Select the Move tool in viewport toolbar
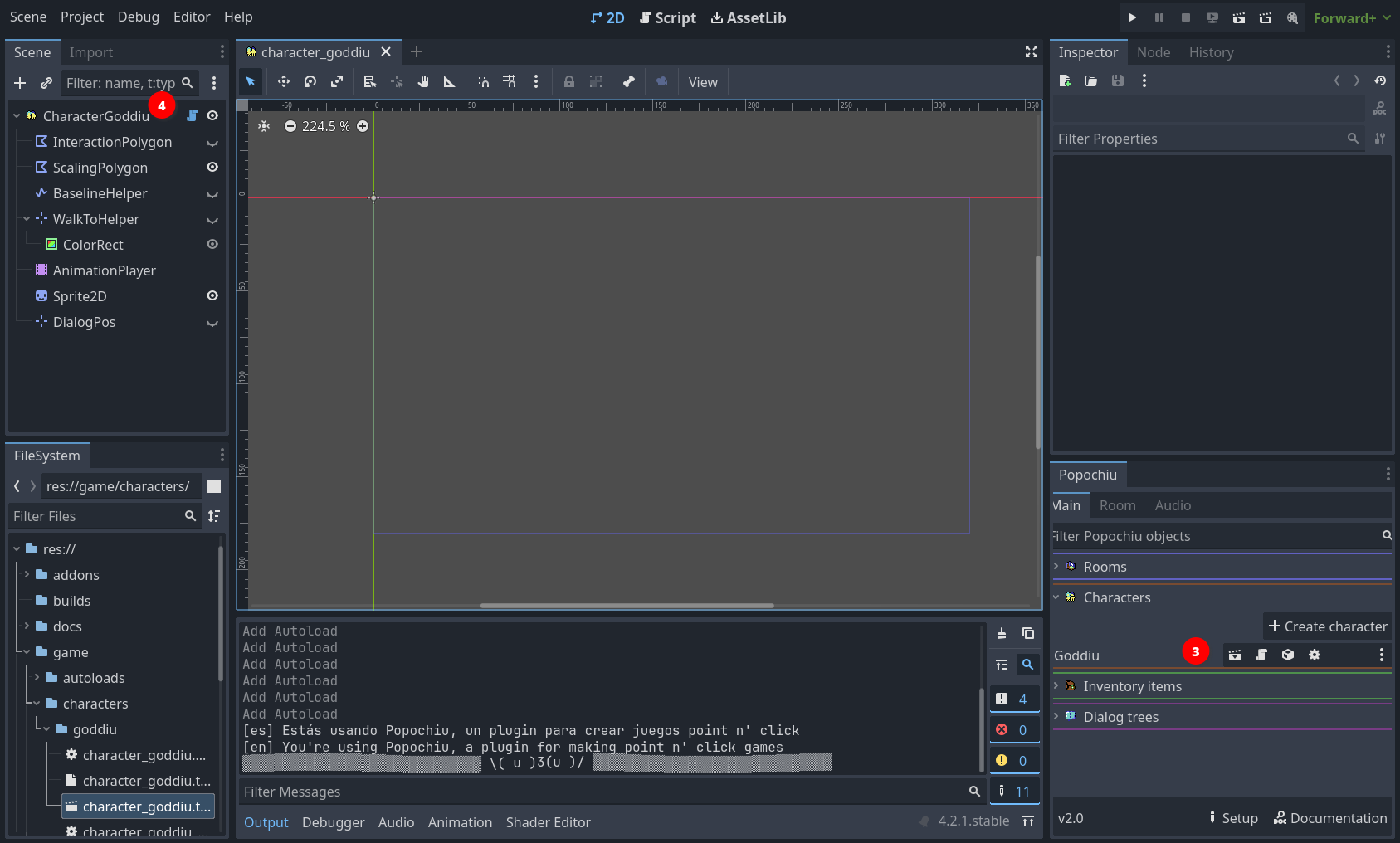Image resolution: width=1400 pixels, height=843 pixels. click(284, 81)
